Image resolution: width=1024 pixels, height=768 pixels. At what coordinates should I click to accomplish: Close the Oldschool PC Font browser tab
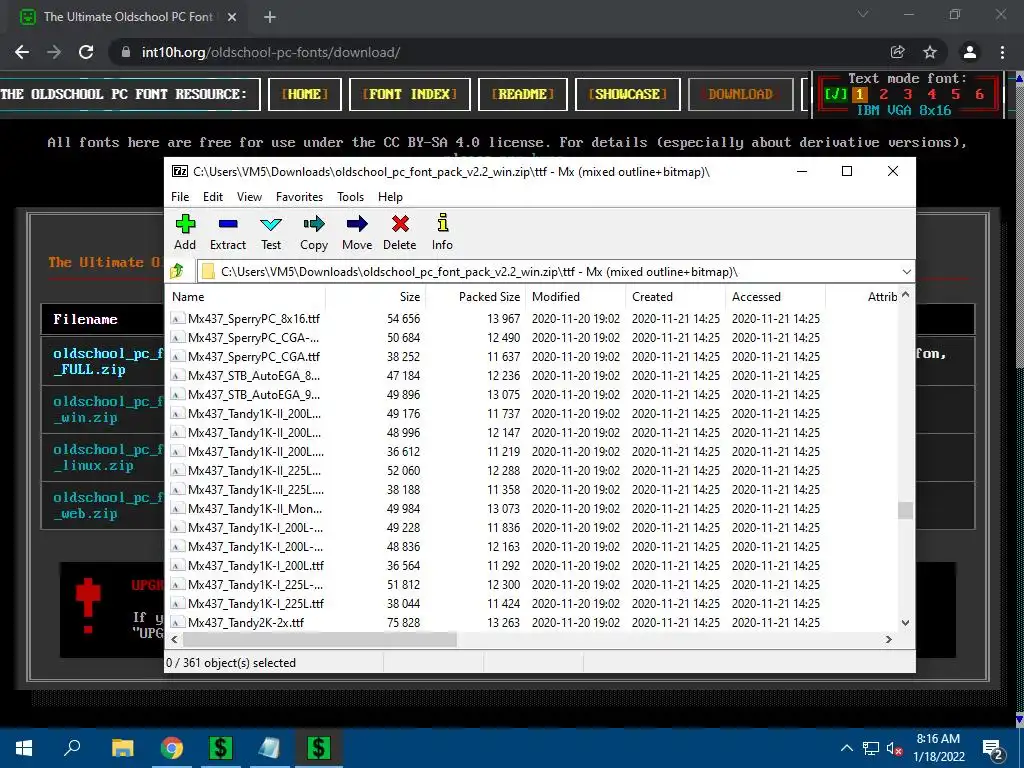(232, 17)
